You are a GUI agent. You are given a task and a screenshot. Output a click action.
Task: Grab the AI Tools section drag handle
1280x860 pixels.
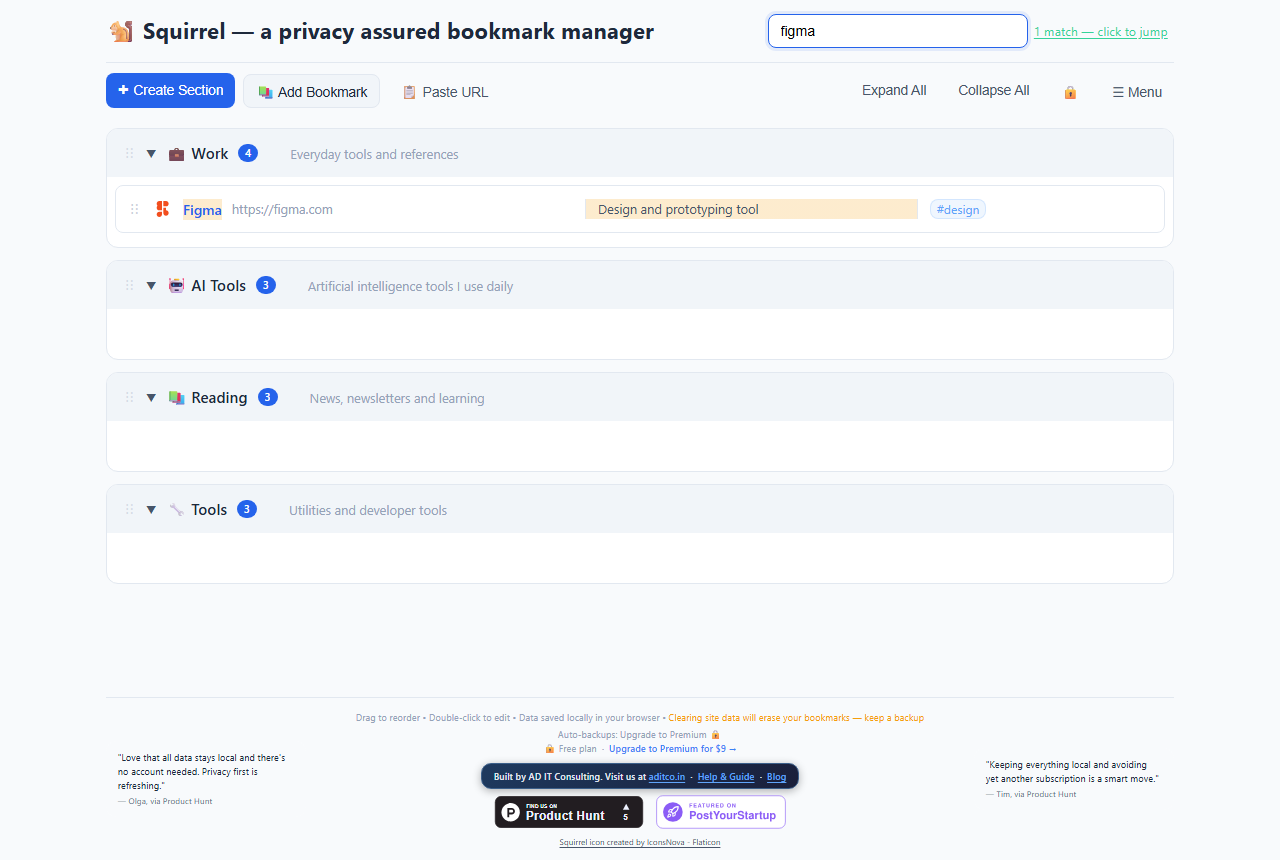pos(129,286)
